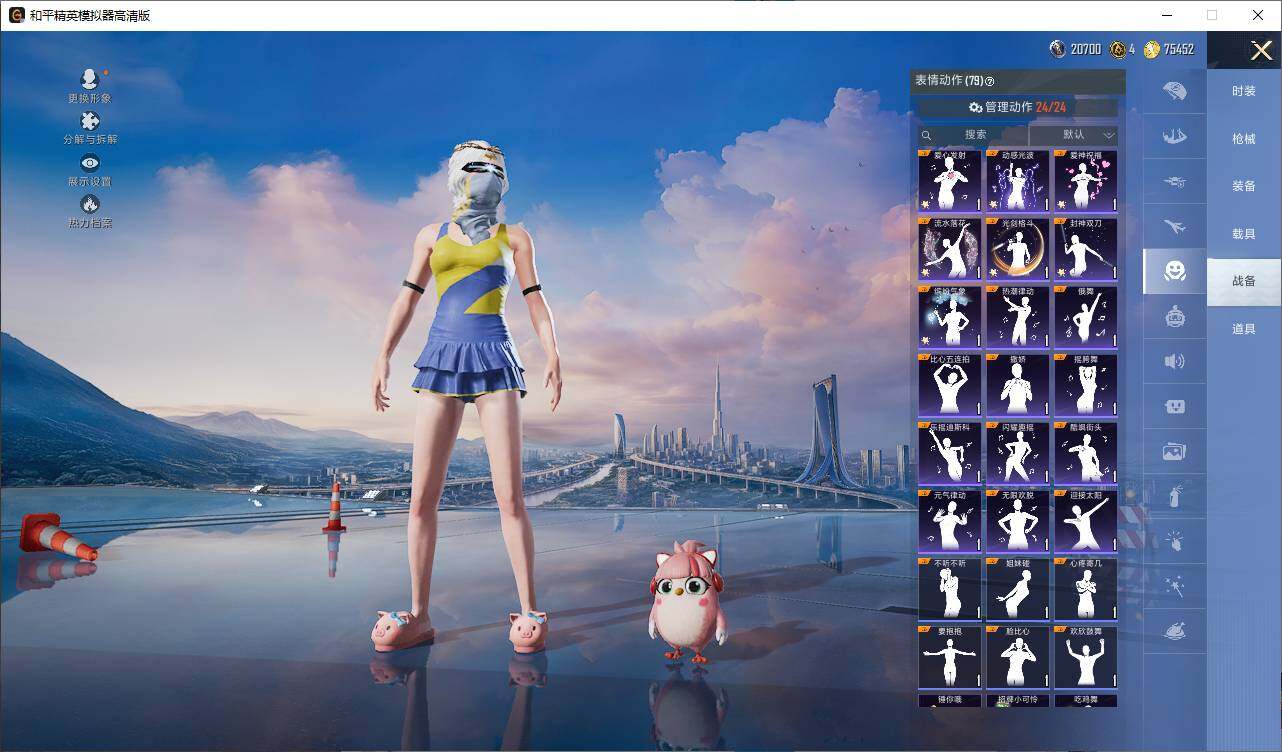The height and width of the screenshot is (752, 1282).
Task: Open the 热力档案 flame icon
Action: pos(90,205)
